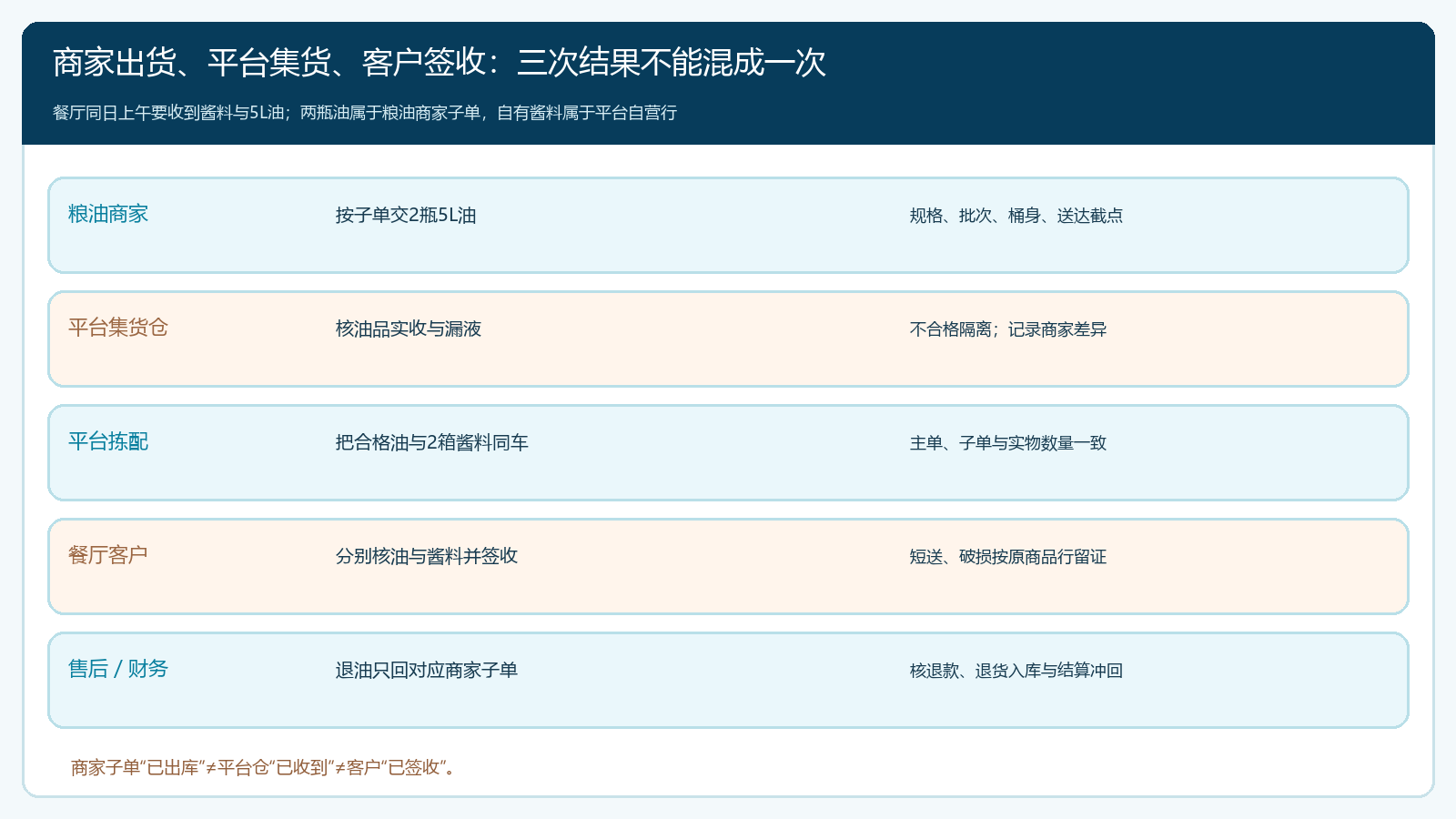
Task: Click the slide title about 商家出货、平台集货、客户签收
Action: (x=440, y=63)
